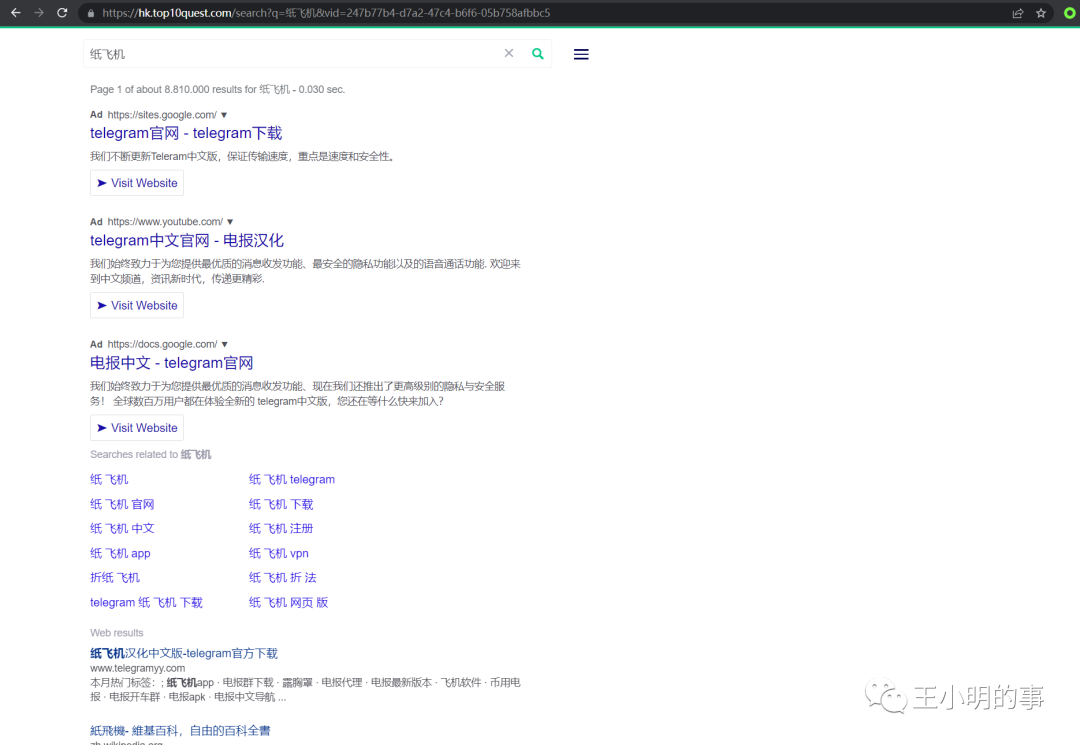Open related search 纸 飞机 下载

(281, 504)
